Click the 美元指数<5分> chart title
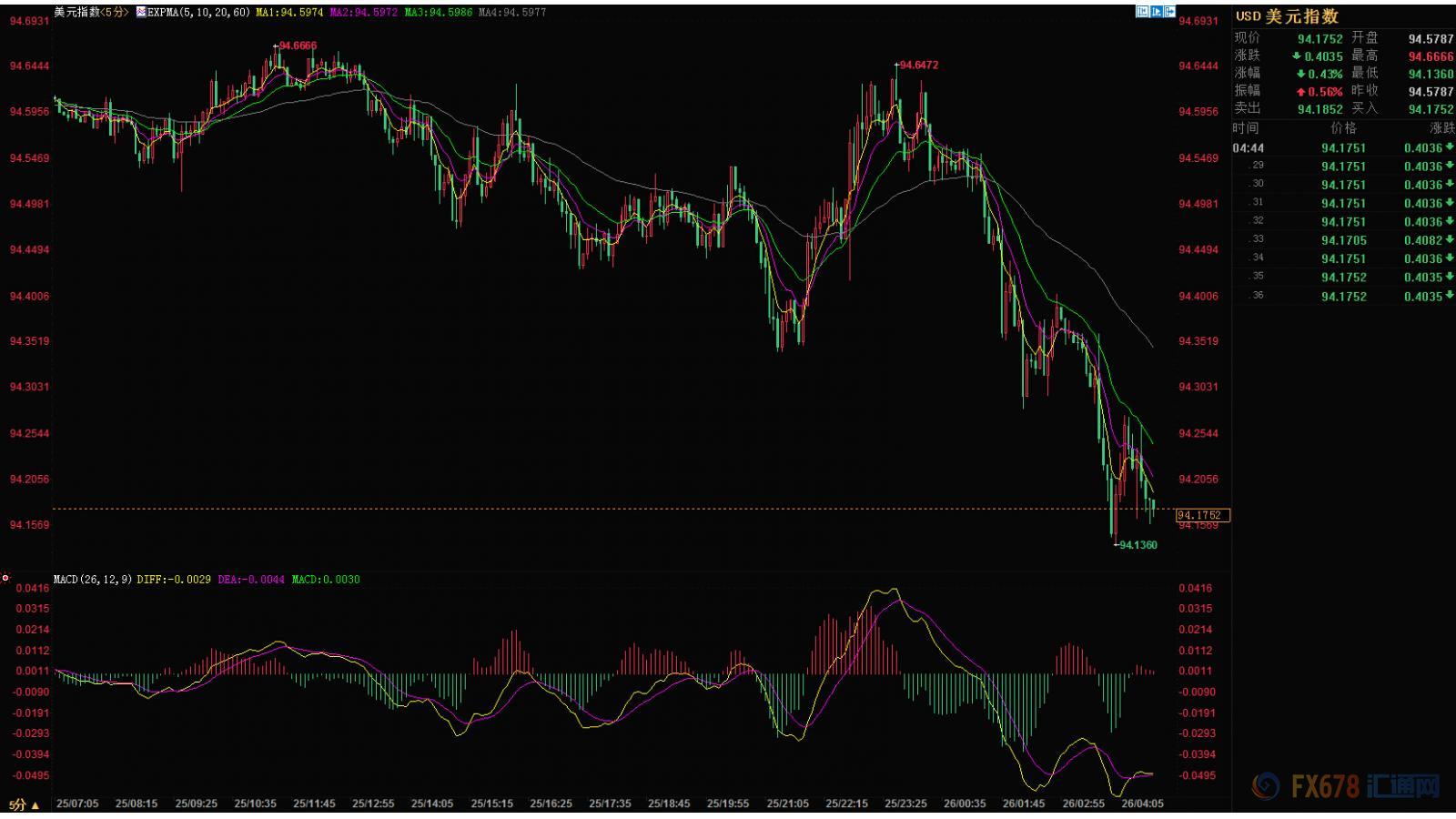 [x=91, y=13]
